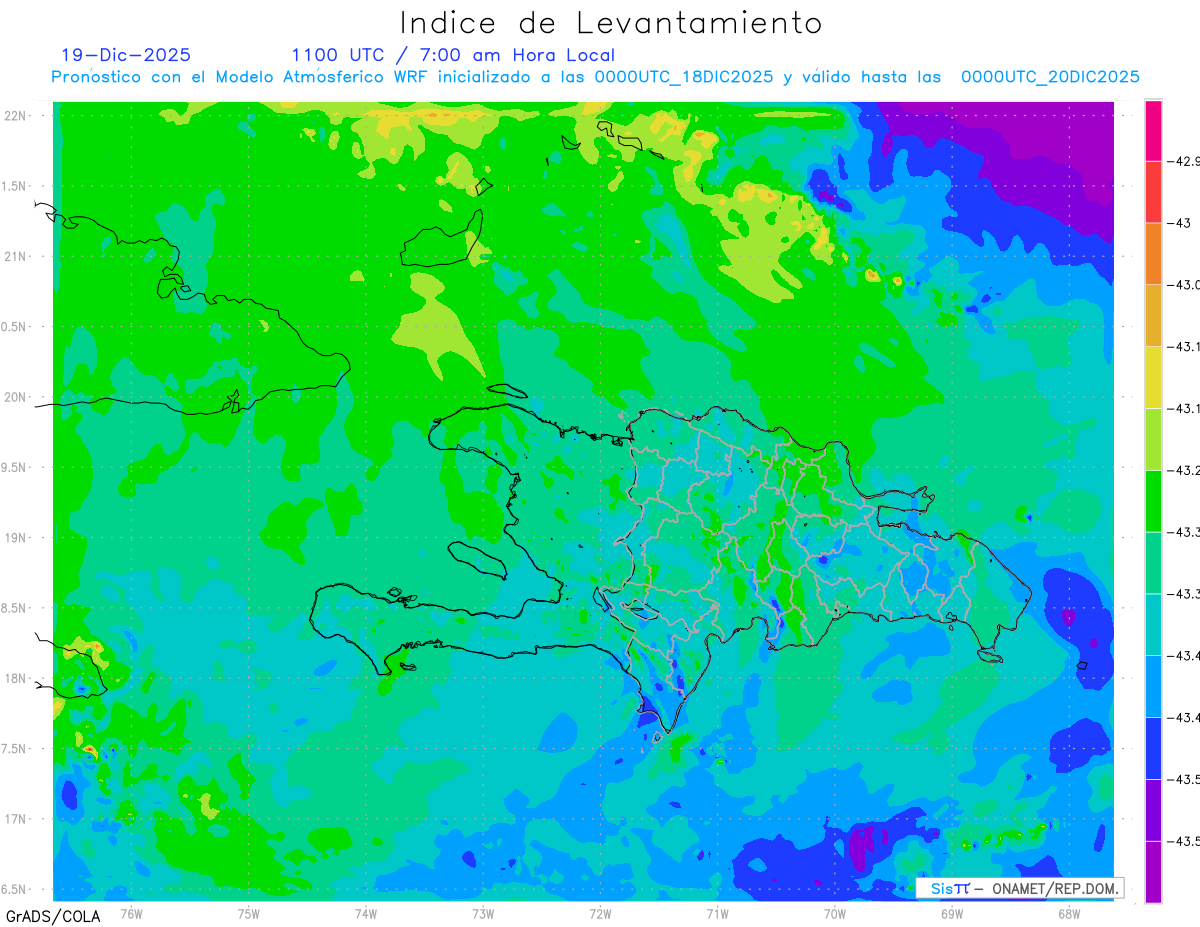The height and width of the screenshot is (927, 1200).
Task: Click the '-42.9' color scale value
Action: [1182, 162]
